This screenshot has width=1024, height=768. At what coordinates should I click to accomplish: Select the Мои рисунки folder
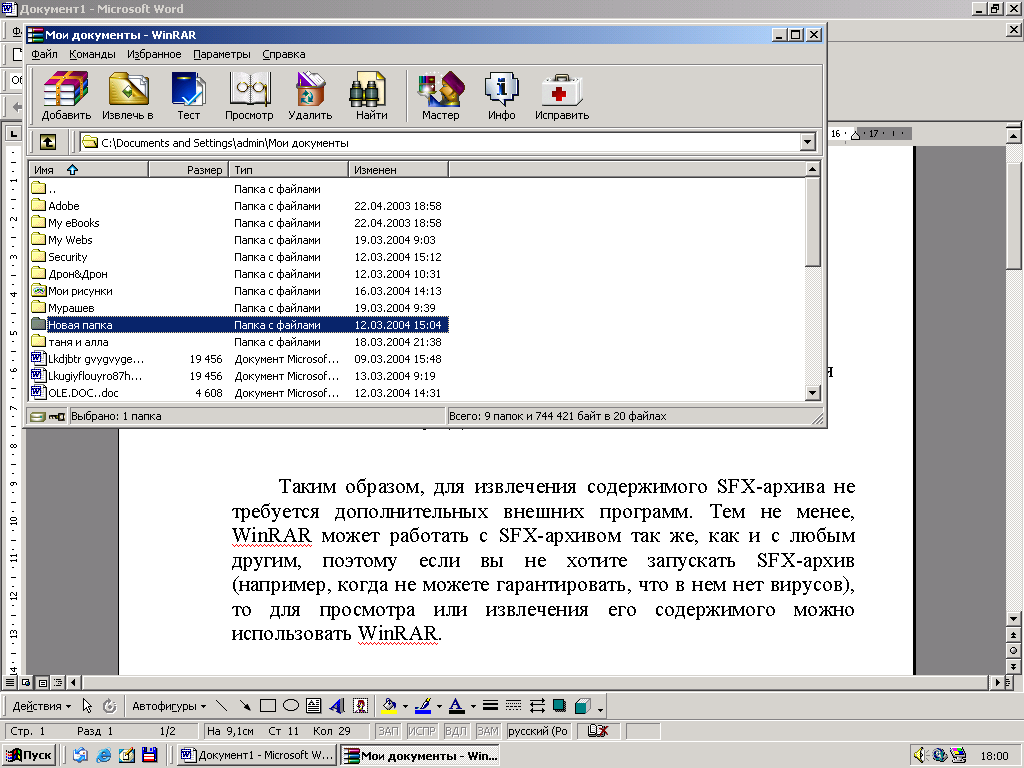(x=239, y=291)
